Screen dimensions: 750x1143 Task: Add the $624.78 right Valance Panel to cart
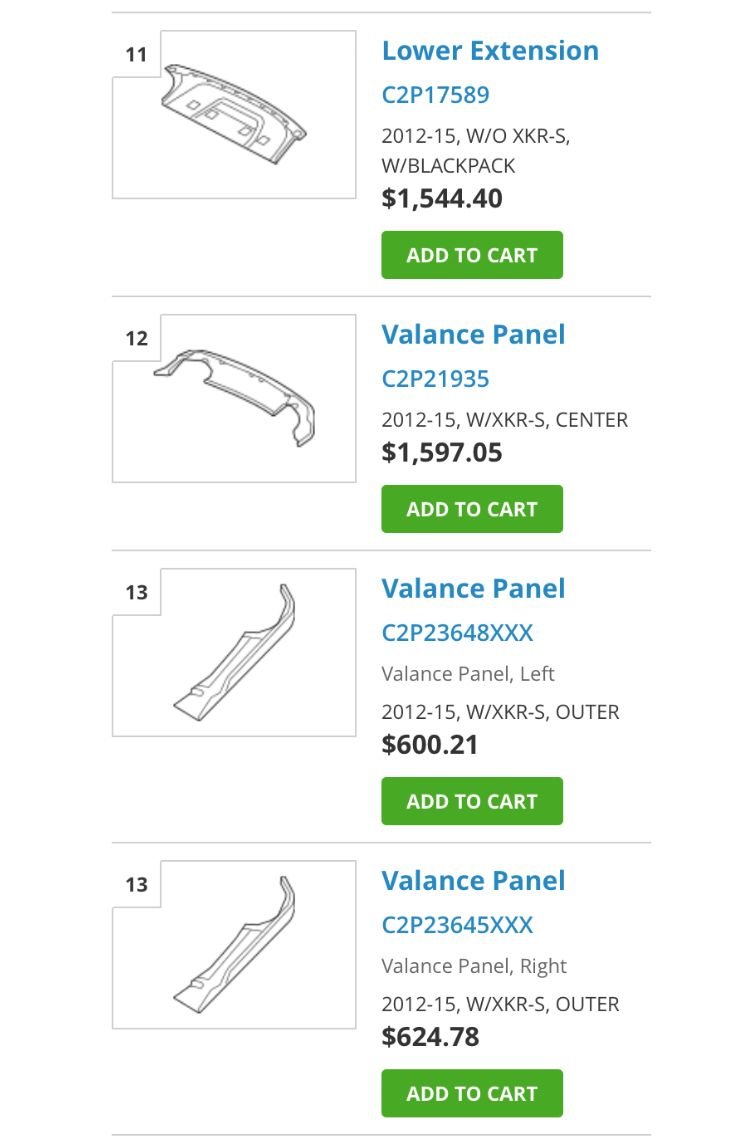pos(472,1093)
